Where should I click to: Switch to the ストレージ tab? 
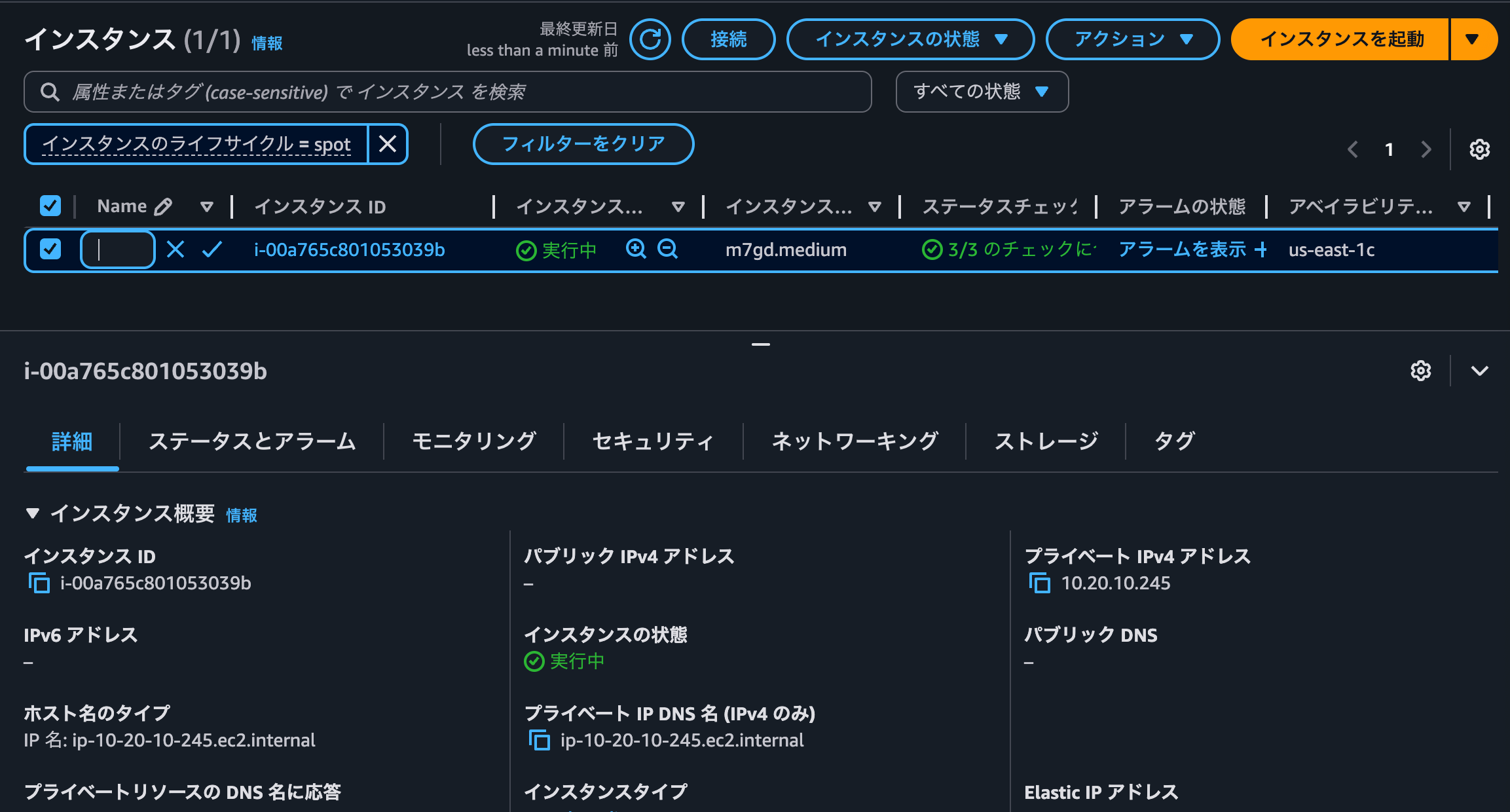click(1046, 441)
